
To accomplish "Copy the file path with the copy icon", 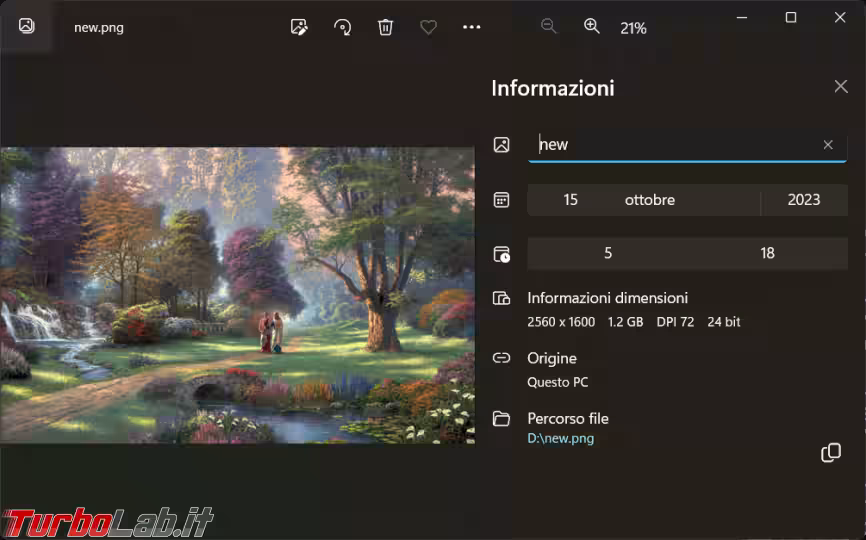I will click(831, 453).
